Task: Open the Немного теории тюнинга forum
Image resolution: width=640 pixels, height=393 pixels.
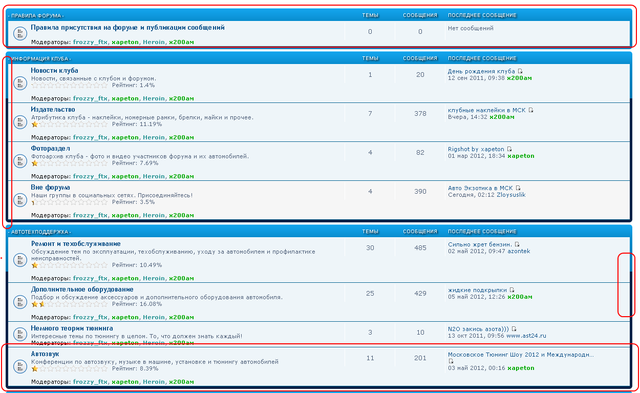Action: tap(72, 328)
